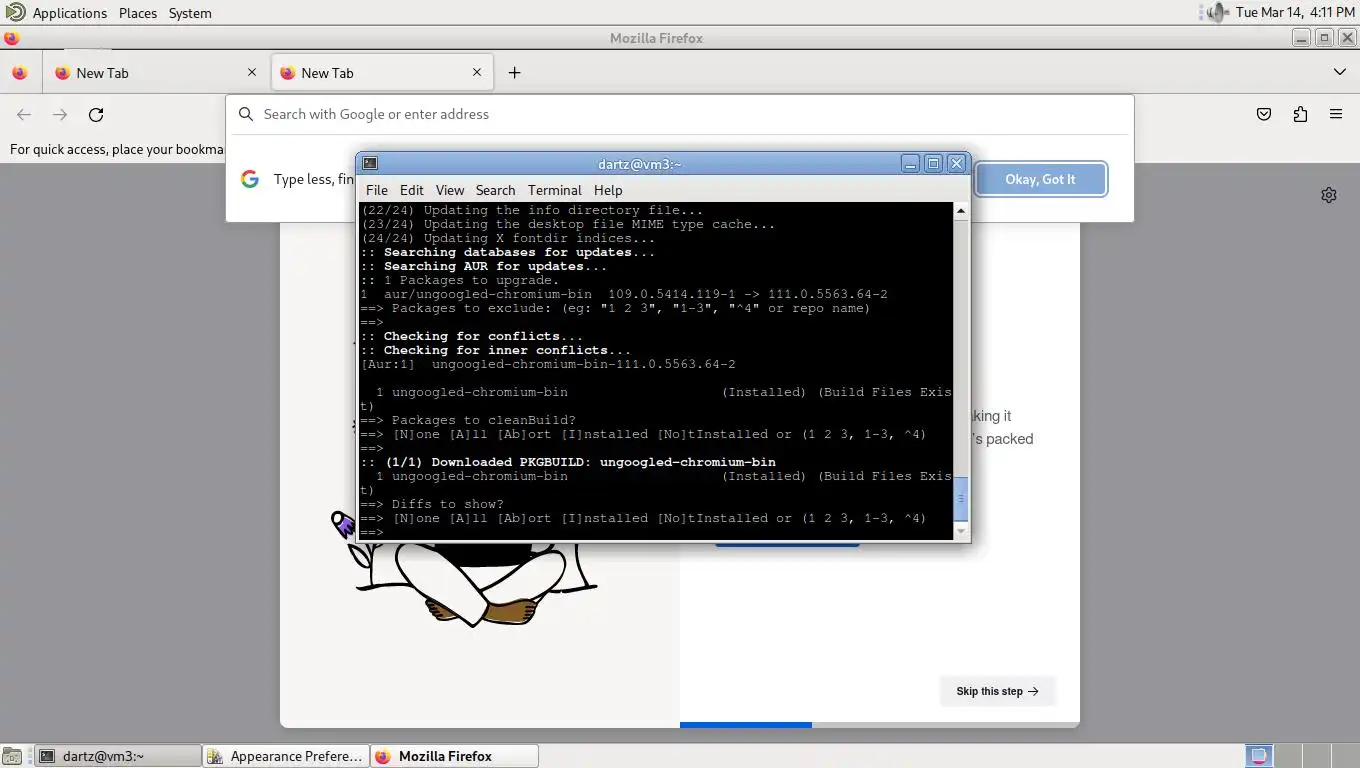Click Skip this step link
Screen dimensions: 1360x768
point(997,691)
